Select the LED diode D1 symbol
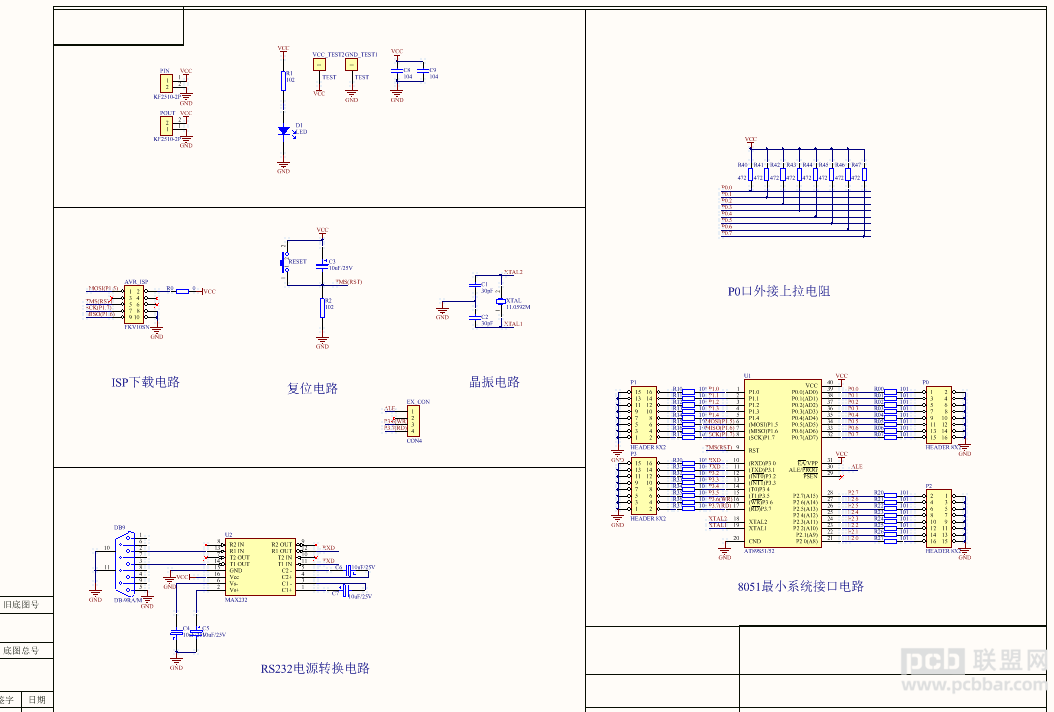This screenshot has height=712, width=1054. [x=284, y=131]
